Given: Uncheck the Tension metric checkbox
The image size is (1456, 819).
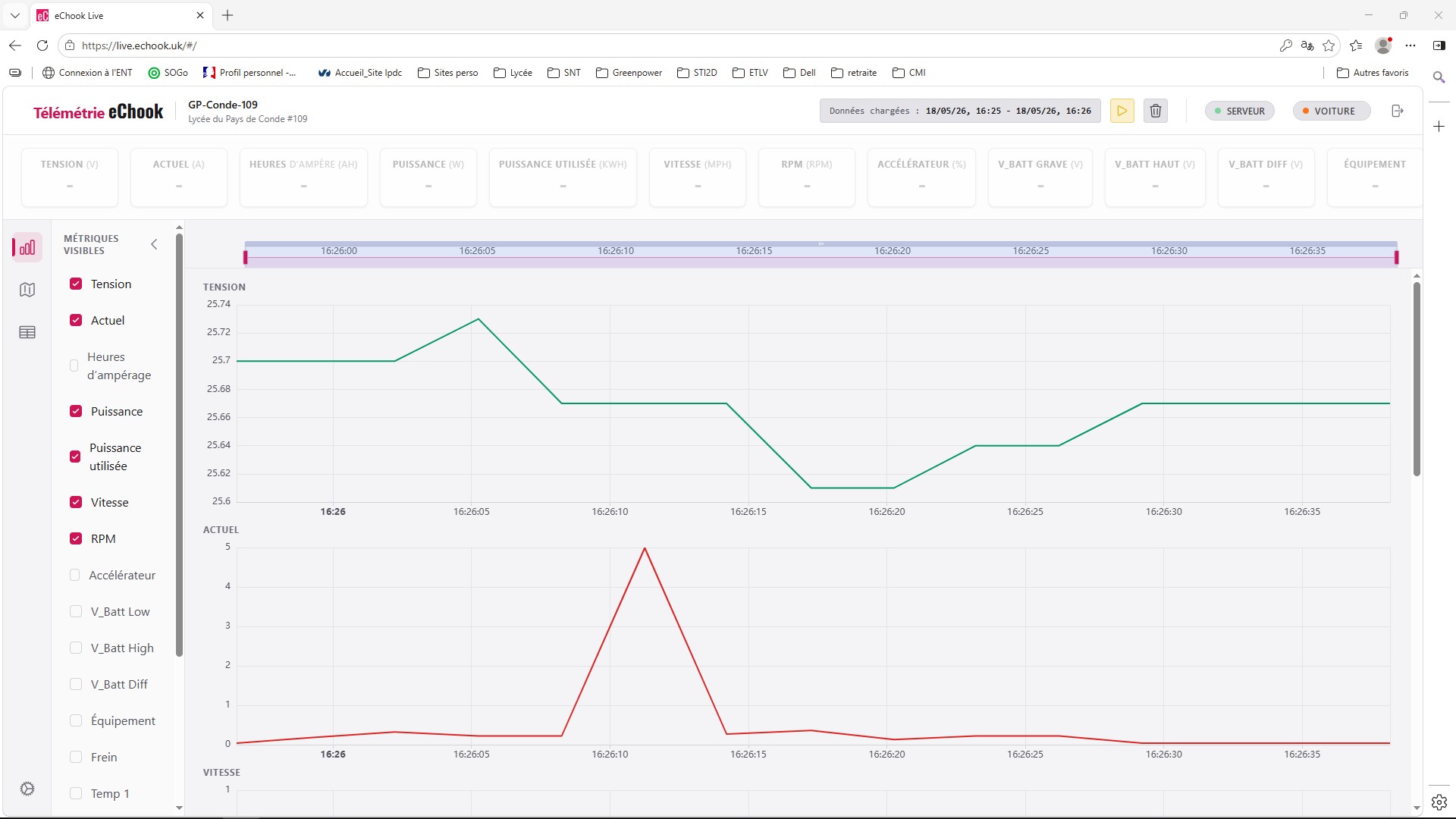Looking at the screenshot, I should (76, 284).
